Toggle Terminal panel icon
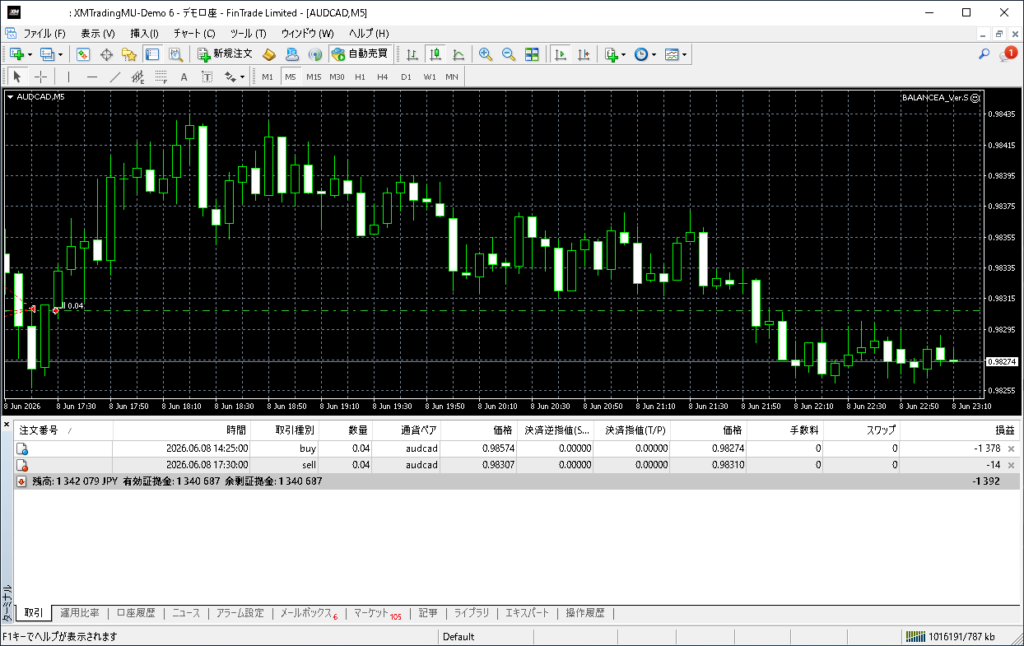The image size is (1024, 646). (152, 54)
